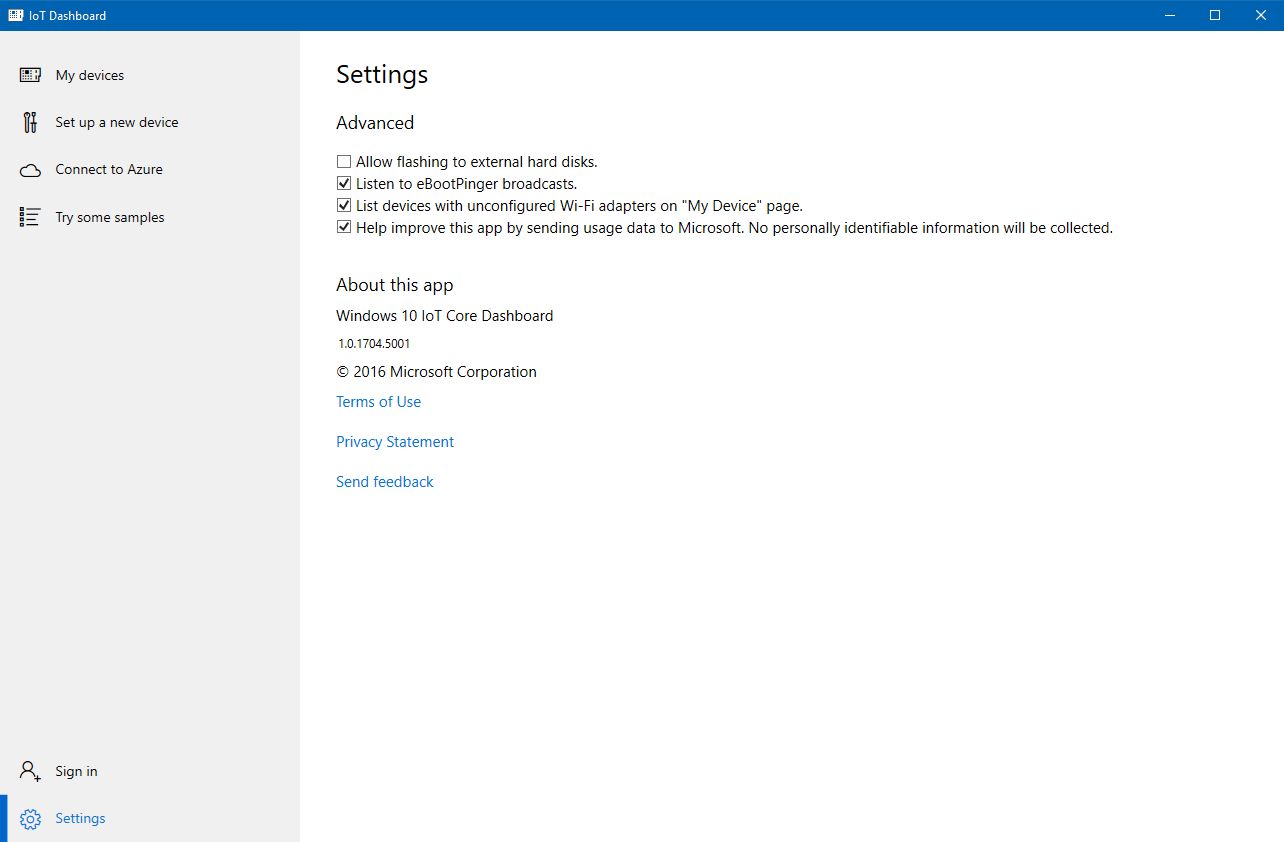Minimize the IoT Dashboard window
The width and height of the screenshot is (1284, 842).
pyautogui.click(x=1169, y=15)
